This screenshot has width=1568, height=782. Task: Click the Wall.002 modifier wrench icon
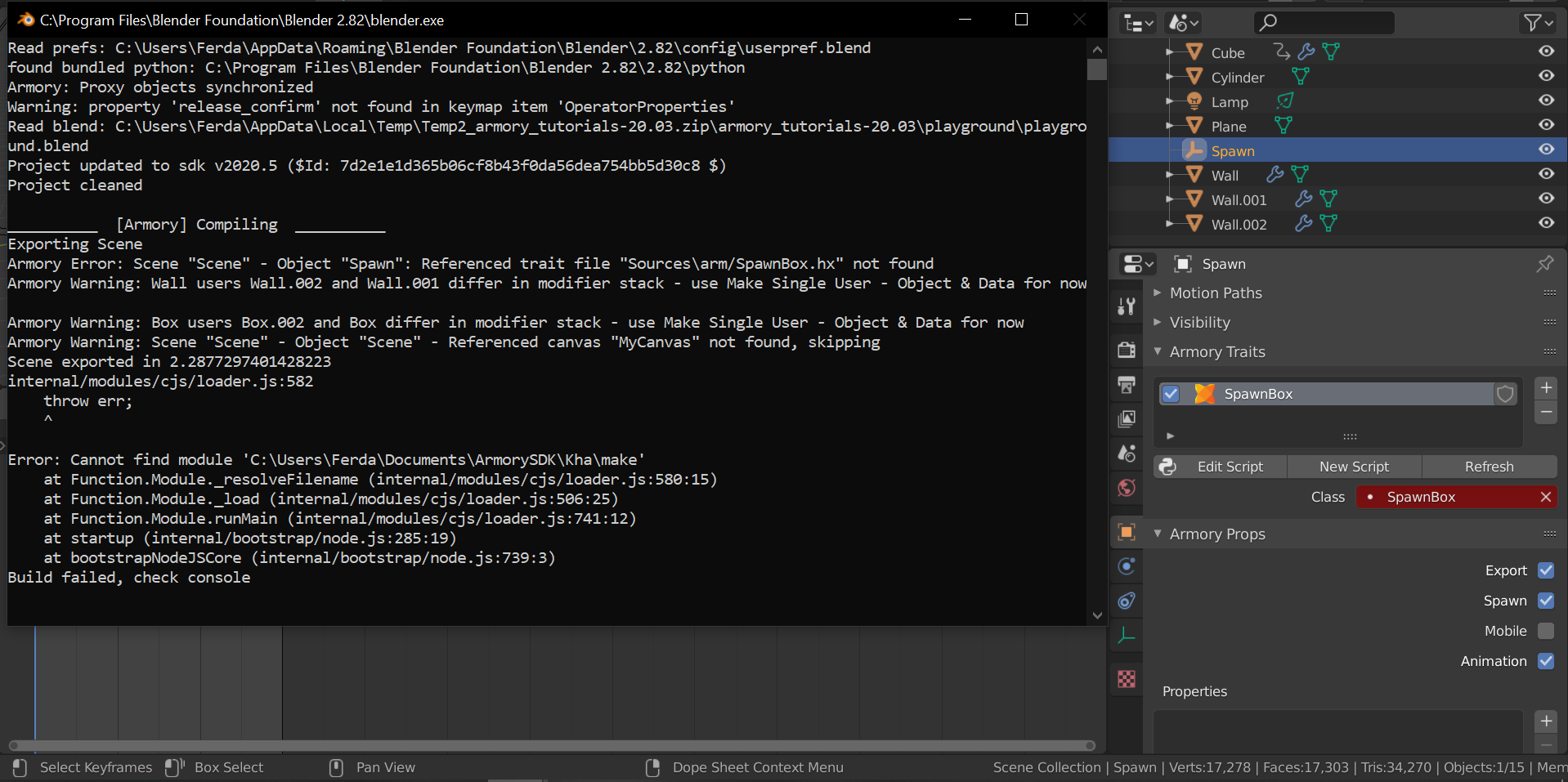point(1304,224)
